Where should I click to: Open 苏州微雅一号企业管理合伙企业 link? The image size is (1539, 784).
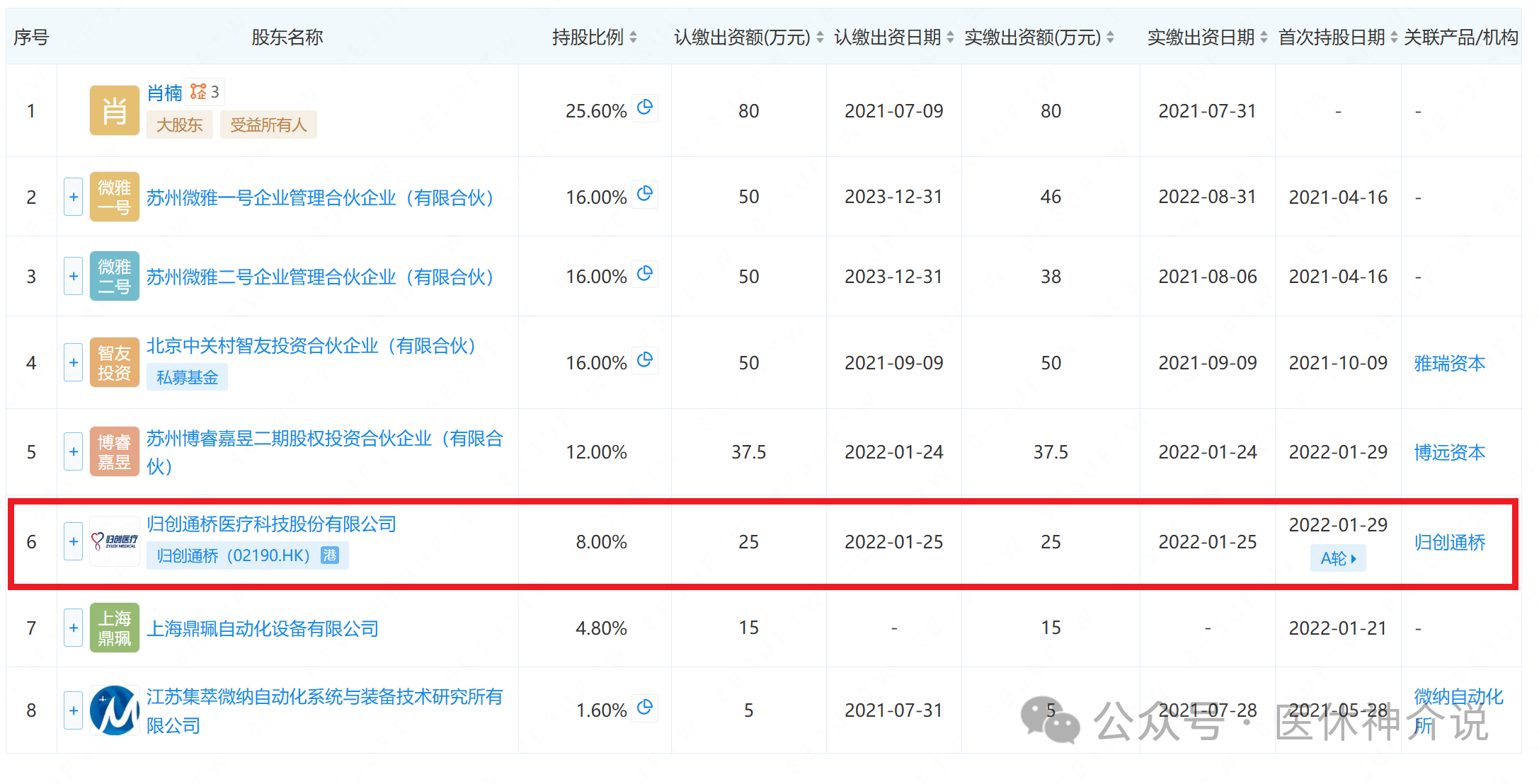point(320,197)
